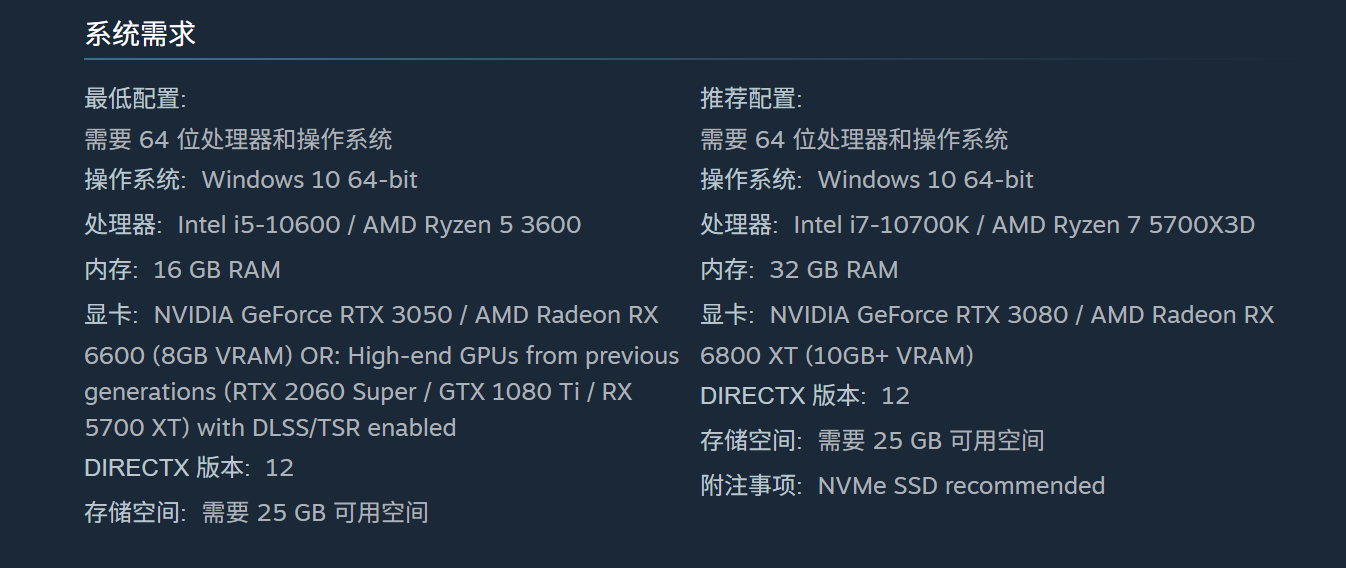Click 存储空间 line under recommended requirements
The height and width of the screenshot is (568, 1346).
[872, 441]
